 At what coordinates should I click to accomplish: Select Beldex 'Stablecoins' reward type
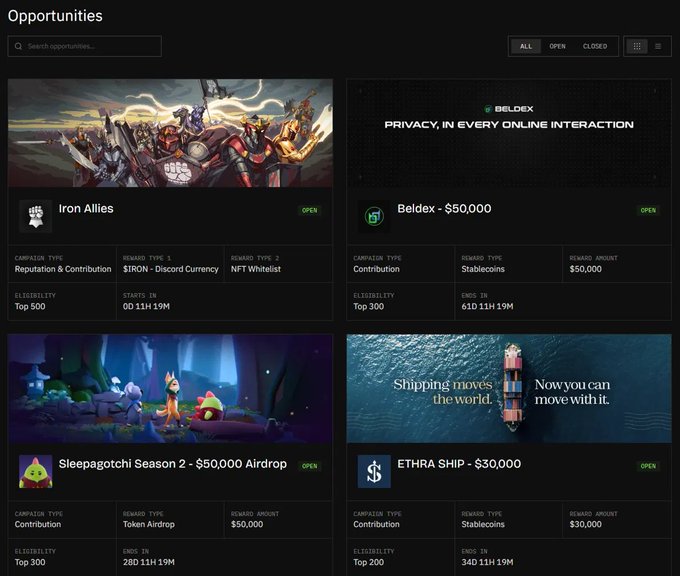pyautogui.click(x=483, y=269)
